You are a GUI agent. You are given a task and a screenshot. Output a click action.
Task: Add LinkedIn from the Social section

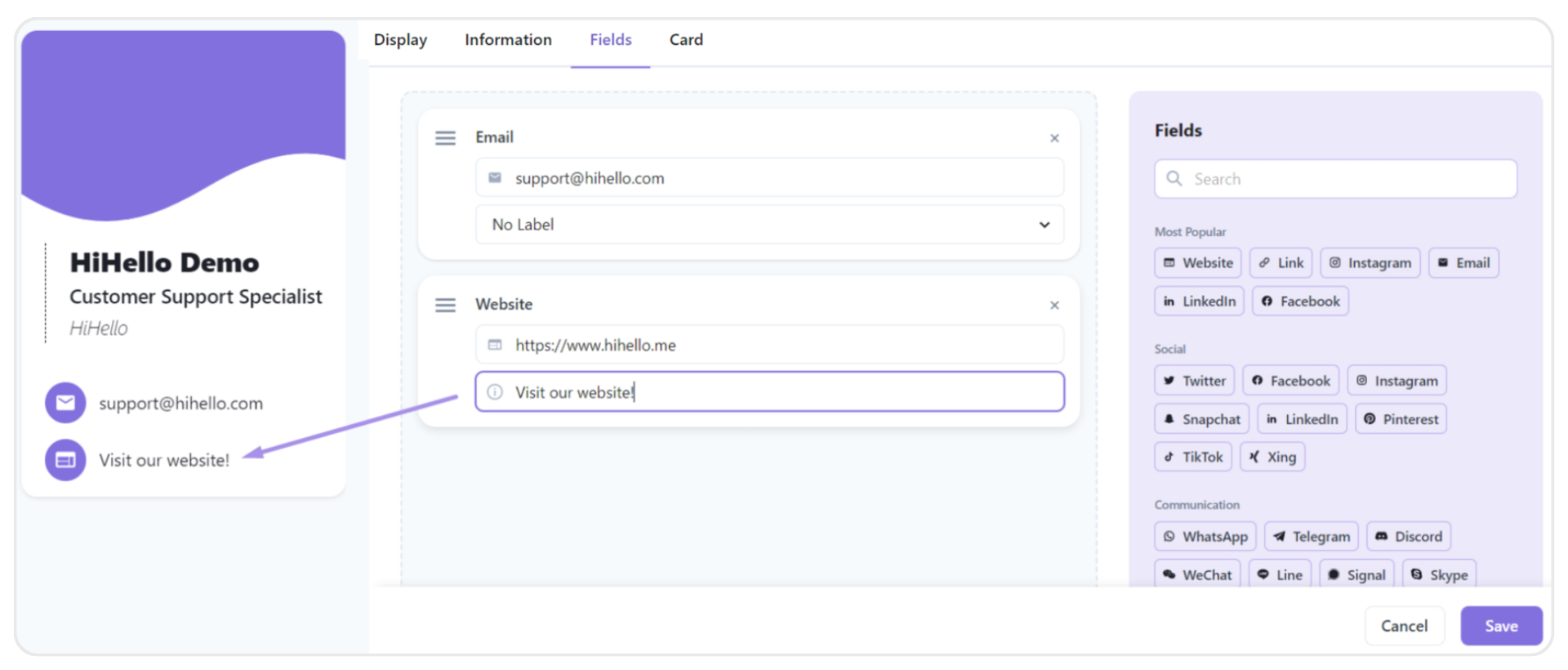click(1302, 419)
